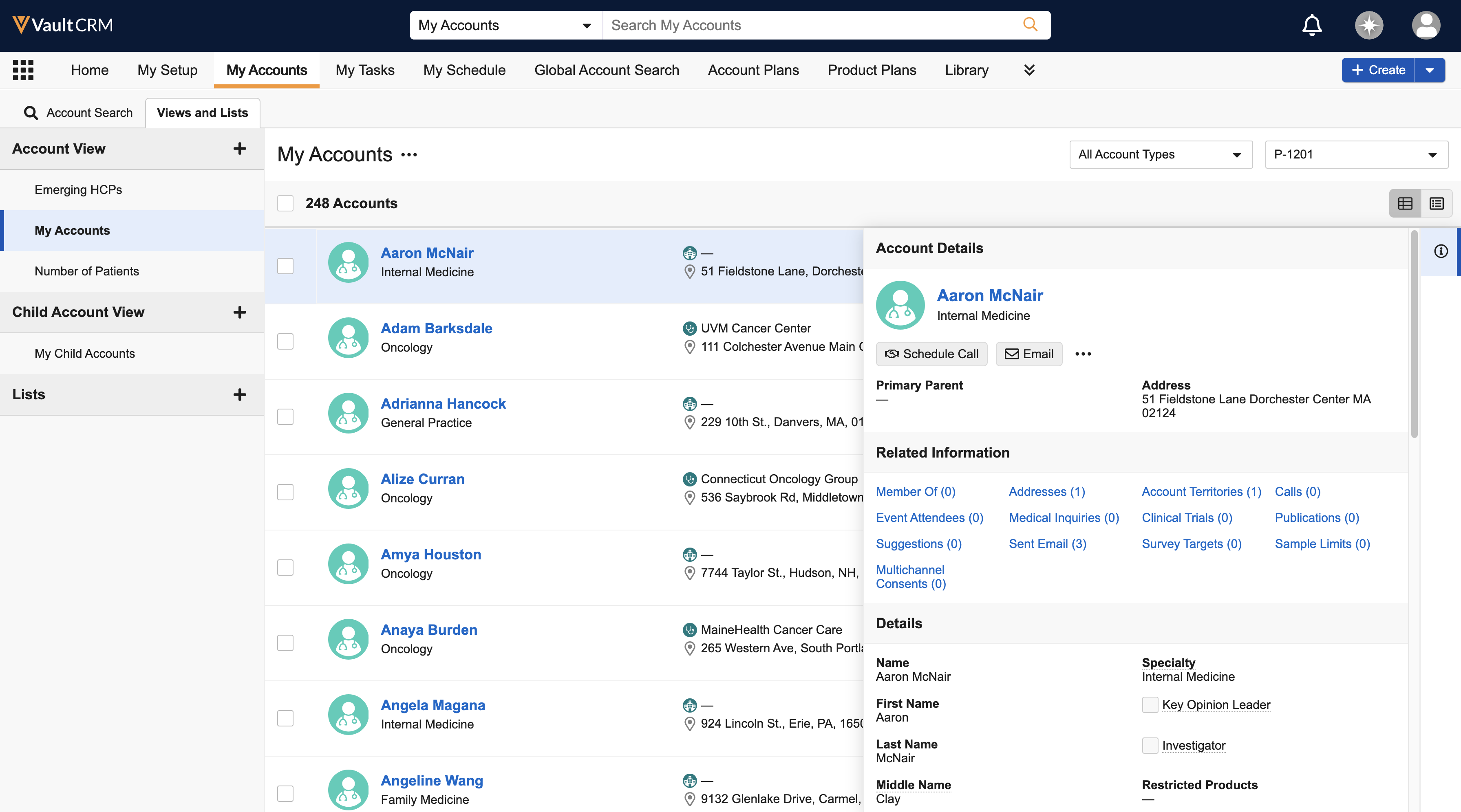
Task: Switch to Account Search tab
Action: click(78, 113)
